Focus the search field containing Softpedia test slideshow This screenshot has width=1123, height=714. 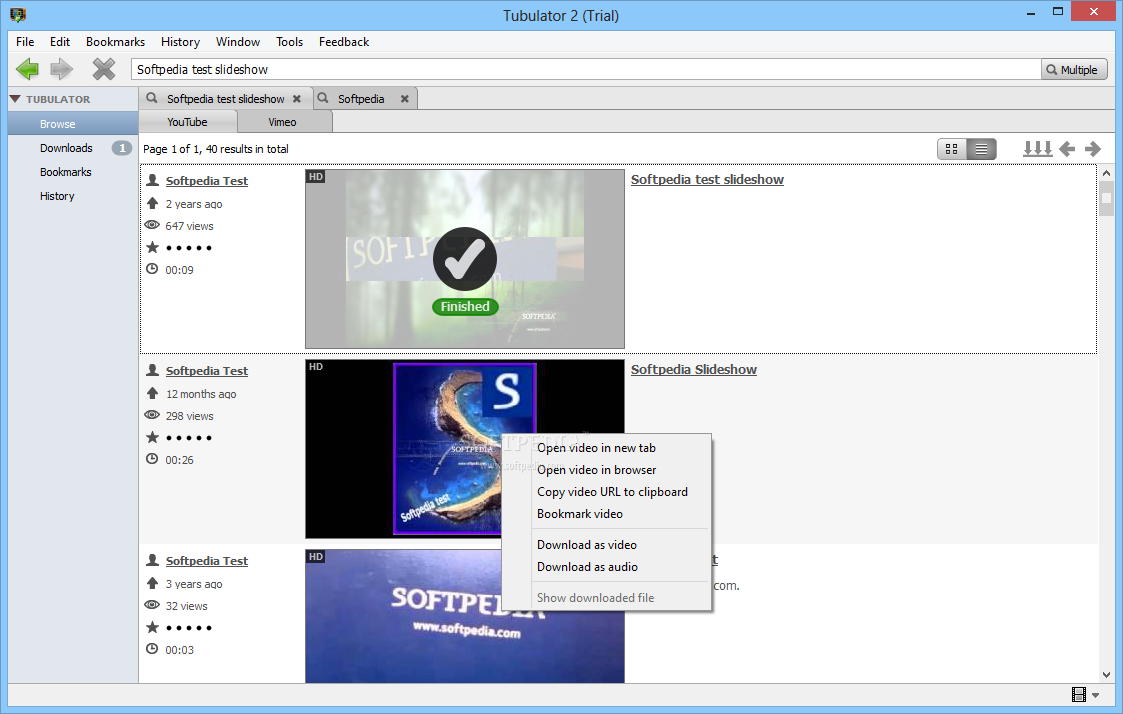click(585, 69)
